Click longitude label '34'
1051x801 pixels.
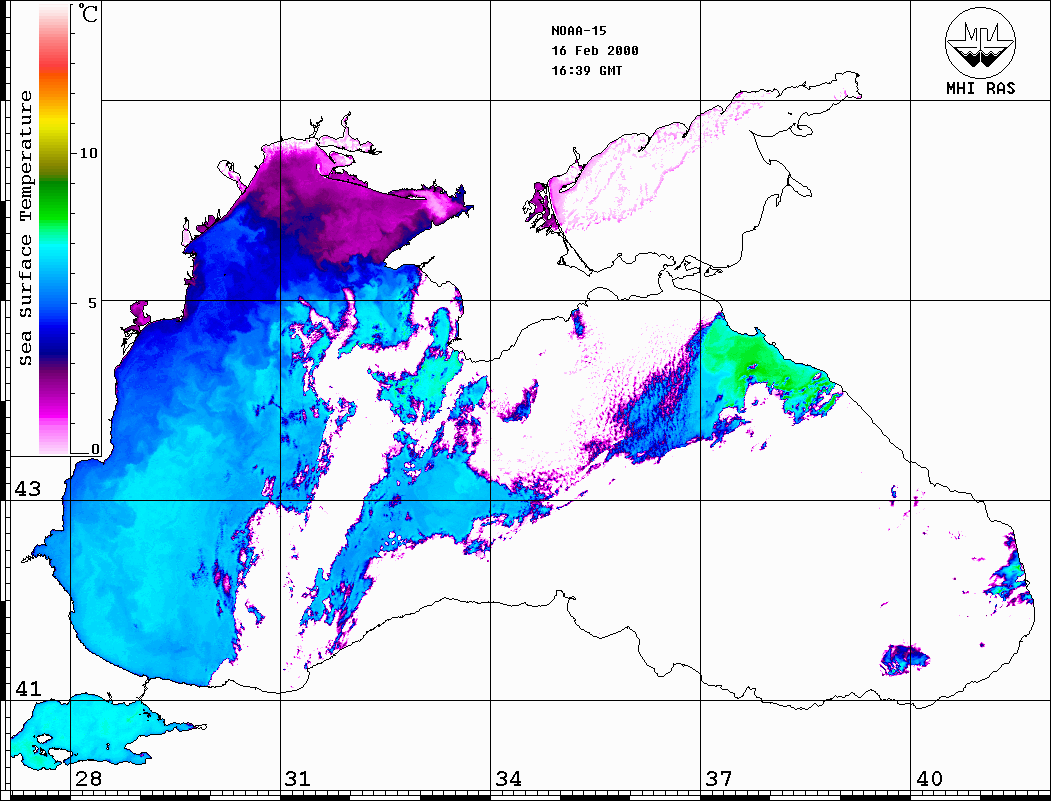click(x=508, y=779)
